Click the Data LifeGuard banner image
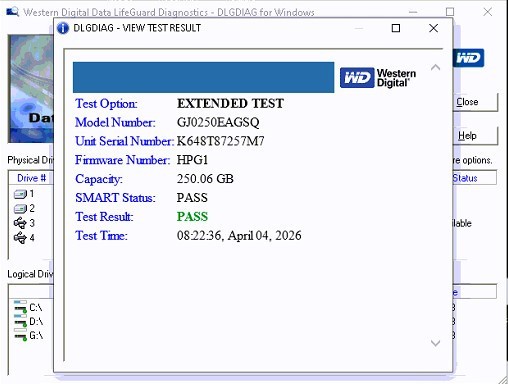508x384 pixels. tap(31, 89)
